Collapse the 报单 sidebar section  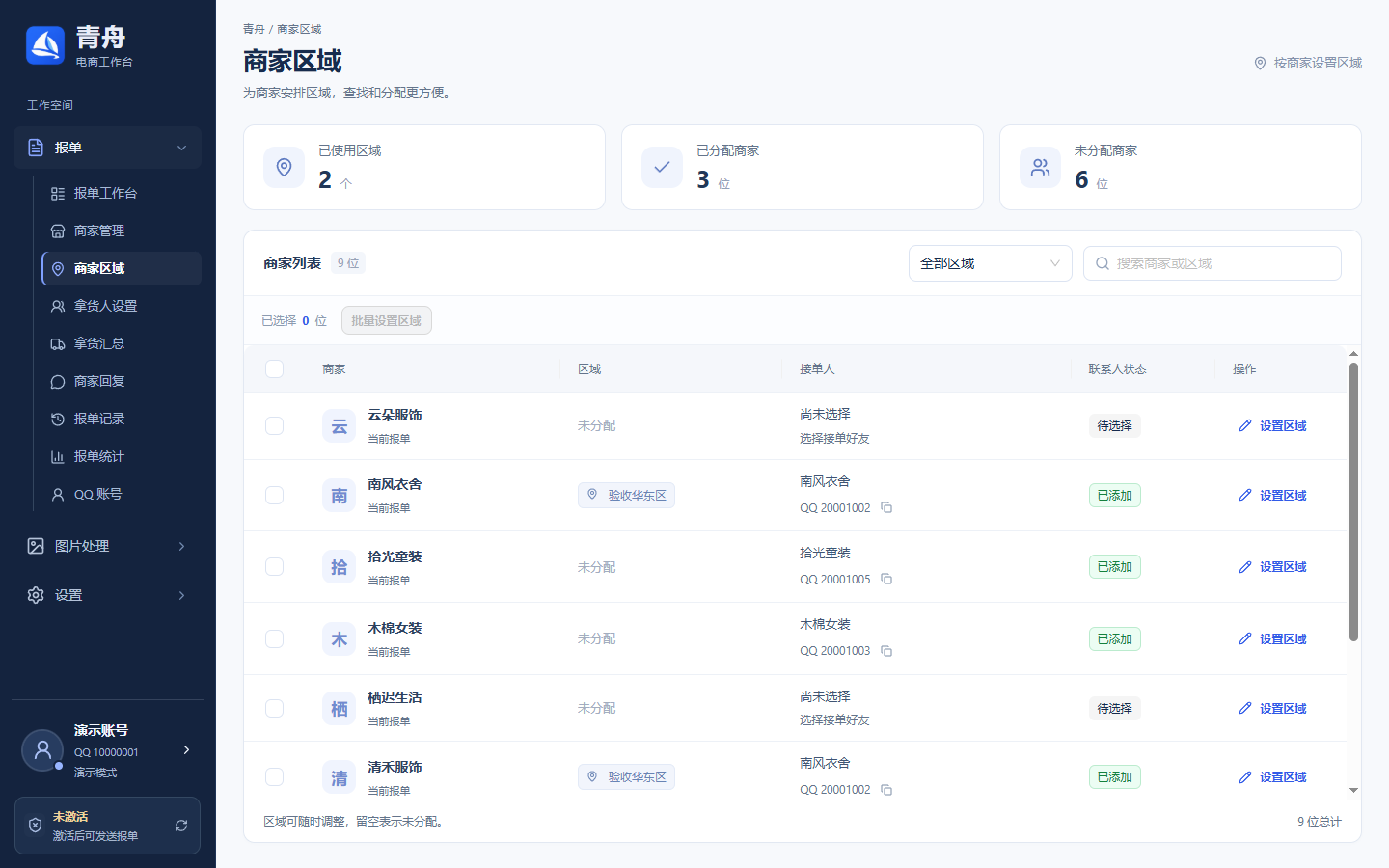click(107, 148)
